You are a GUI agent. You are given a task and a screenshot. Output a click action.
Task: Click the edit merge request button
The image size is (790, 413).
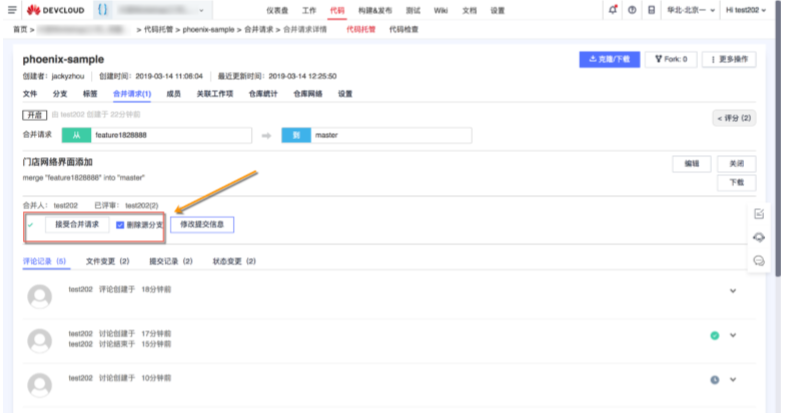(692, 164)
